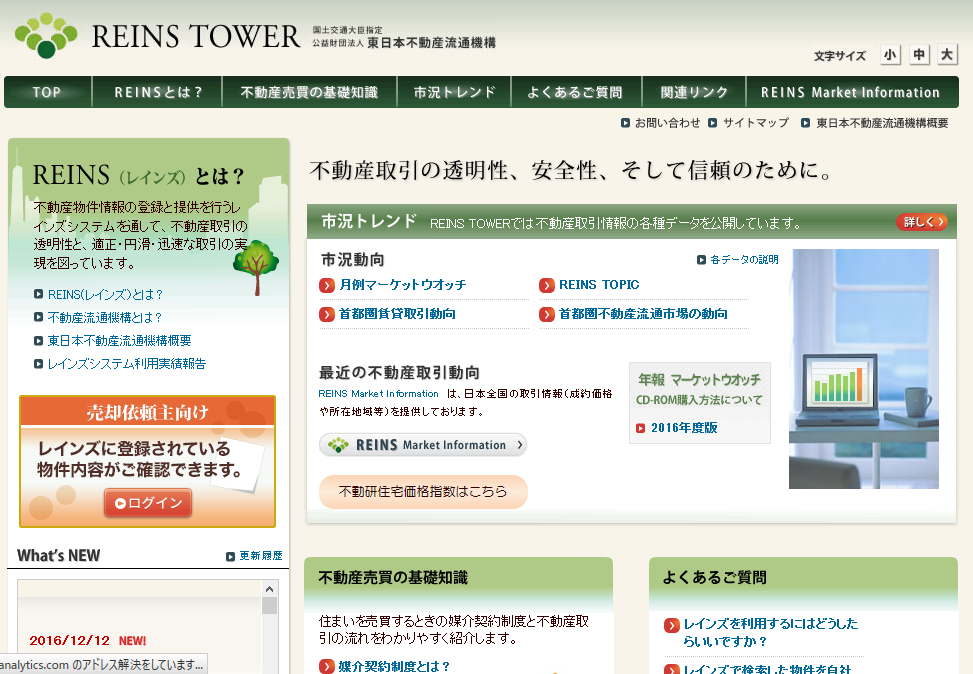Viewport: 973px width, 674px height.
Task: Click the REINS Market Information pill button with tree icon
Action: pos(423,444)
